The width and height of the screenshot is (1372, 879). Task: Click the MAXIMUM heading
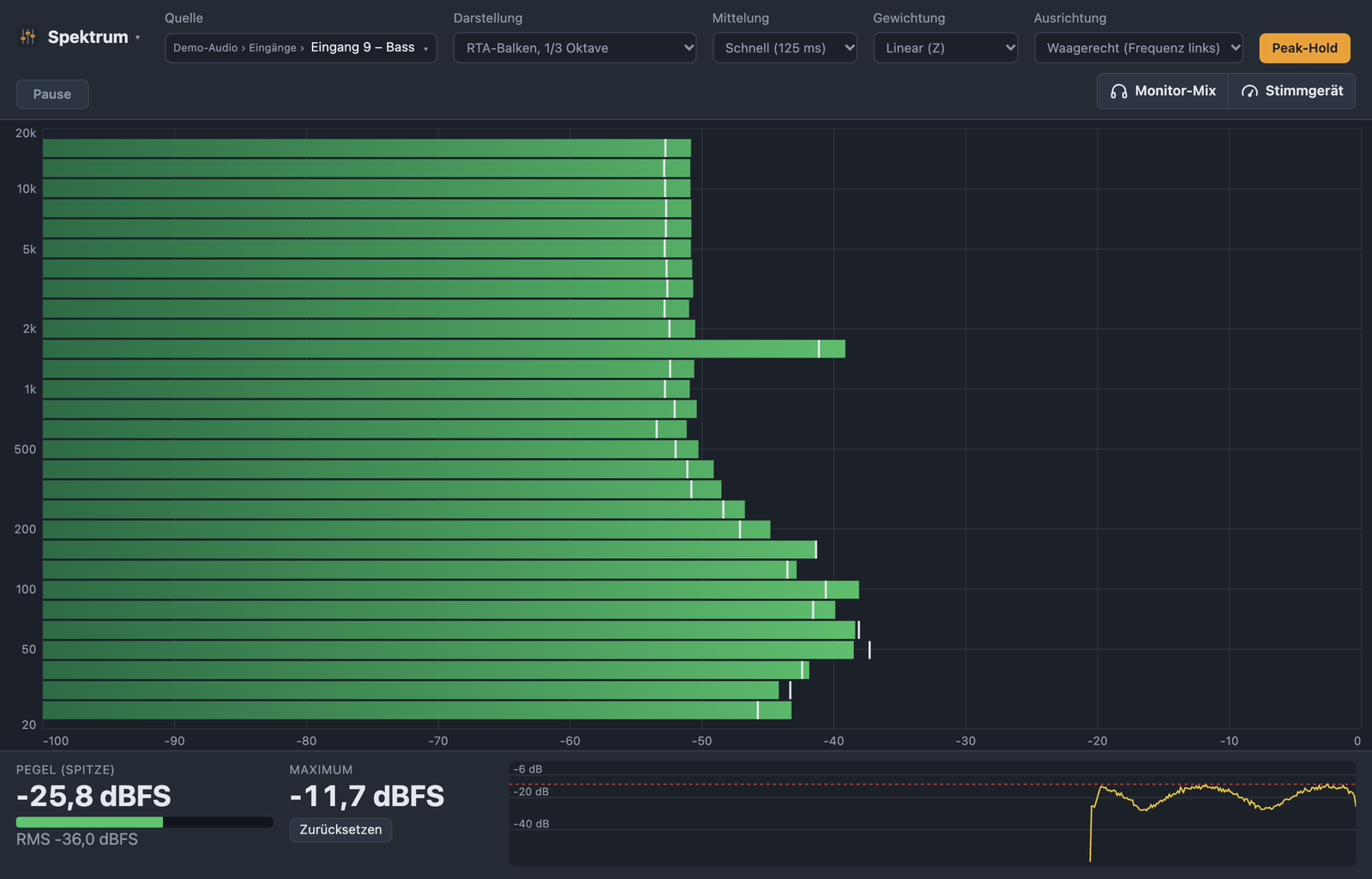(x=321, y=770)
